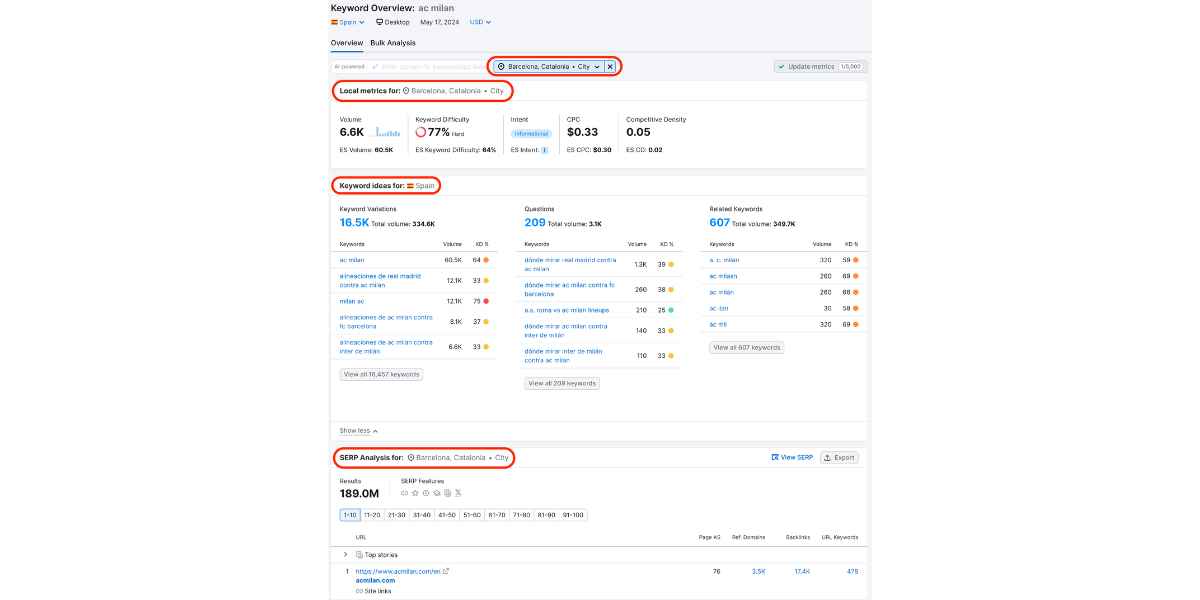Click the '60.5K' volume cell of 'ac milan'

[x=453, y=260]
